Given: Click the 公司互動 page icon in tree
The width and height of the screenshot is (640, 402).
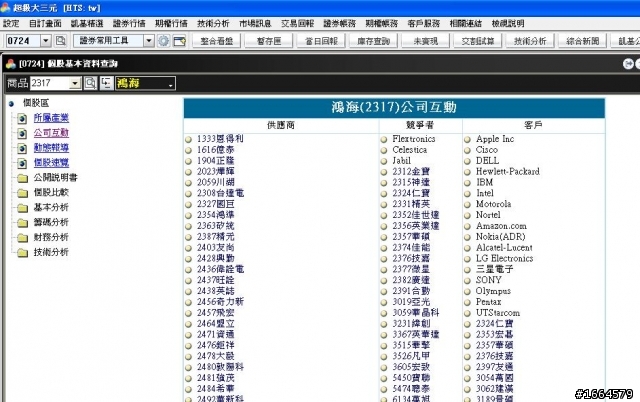Looking at the screenshot, I should [x=22, y=133].
